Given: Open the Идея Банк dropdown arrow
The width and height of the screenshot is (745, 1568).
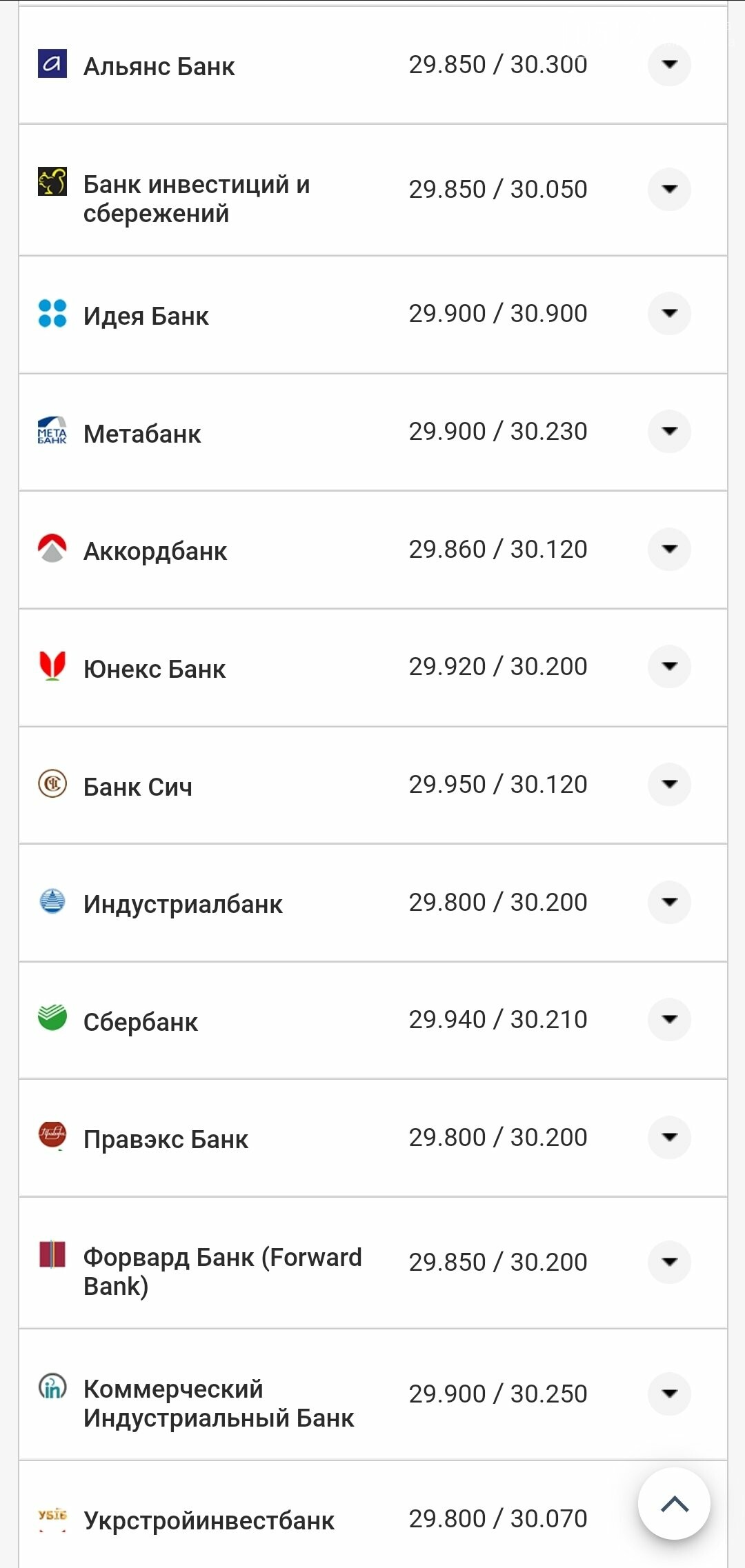Looking at the screenshot, I should 669,314.
